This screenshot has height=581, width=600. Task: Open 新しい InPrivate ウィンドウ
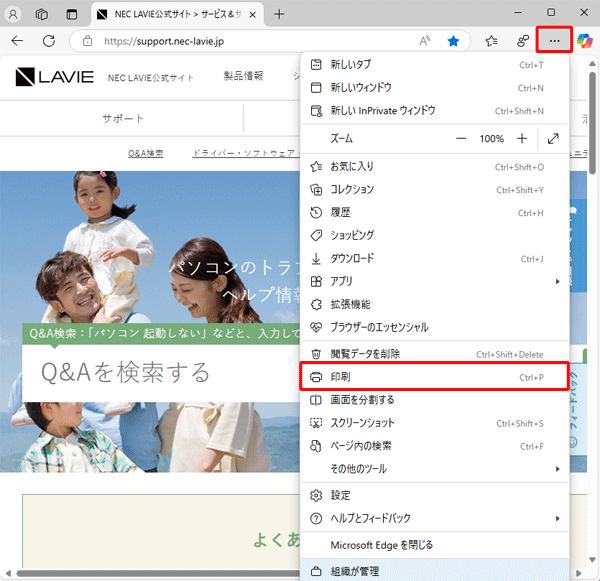435,111
